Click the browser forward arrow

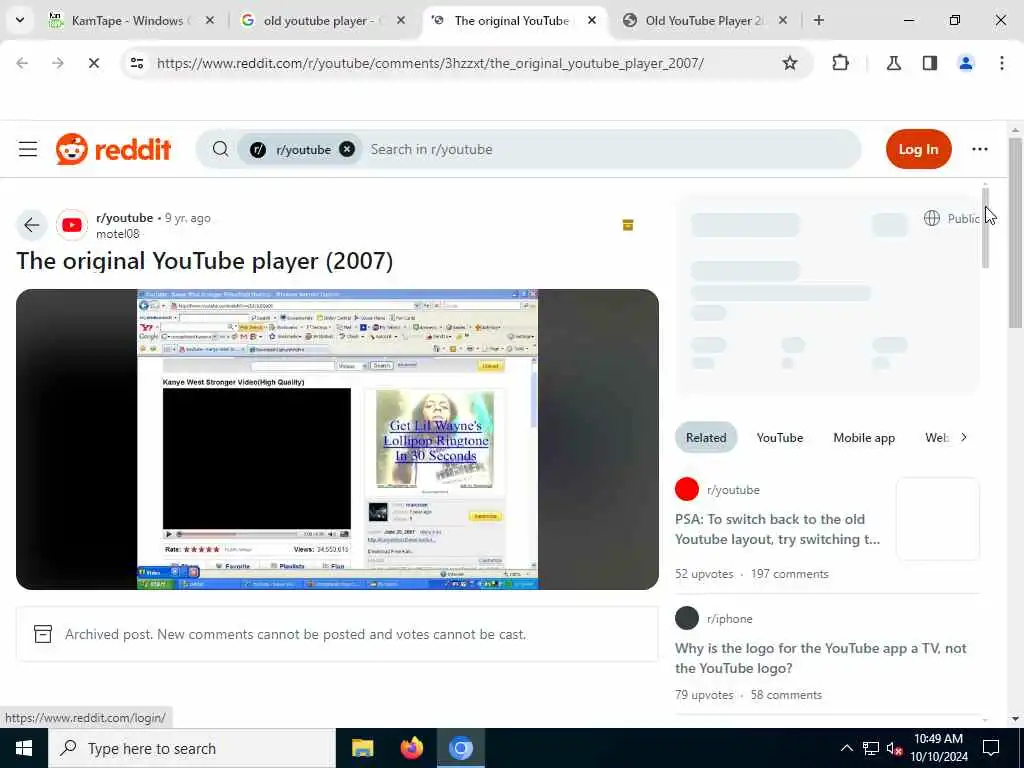[57, 63]
